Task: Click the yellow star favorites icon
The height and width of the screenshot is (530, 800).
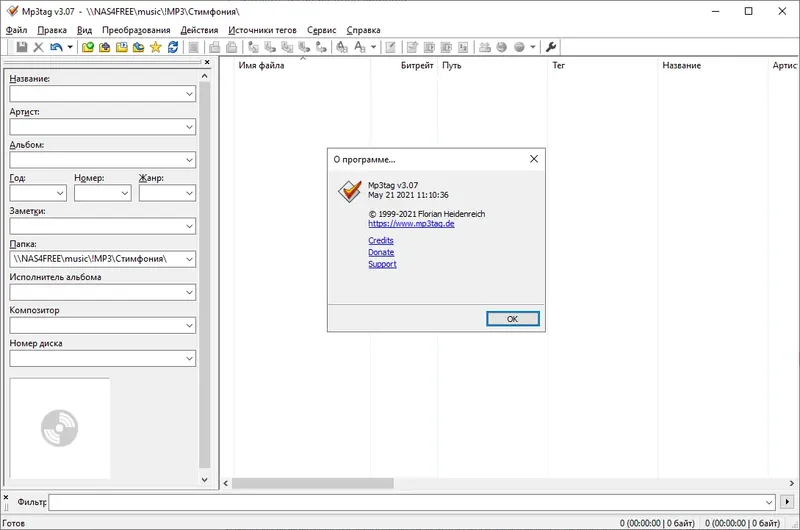Action: point(156,47)
